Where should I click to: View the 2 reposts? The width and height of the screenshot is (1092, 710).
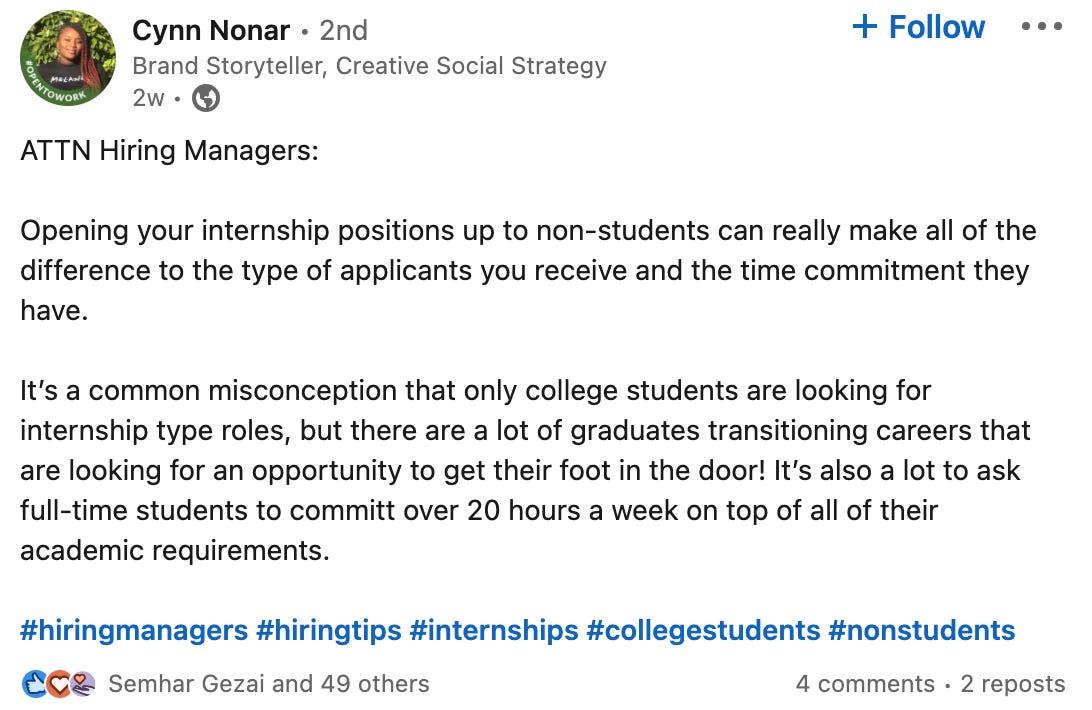(1013, 684)
